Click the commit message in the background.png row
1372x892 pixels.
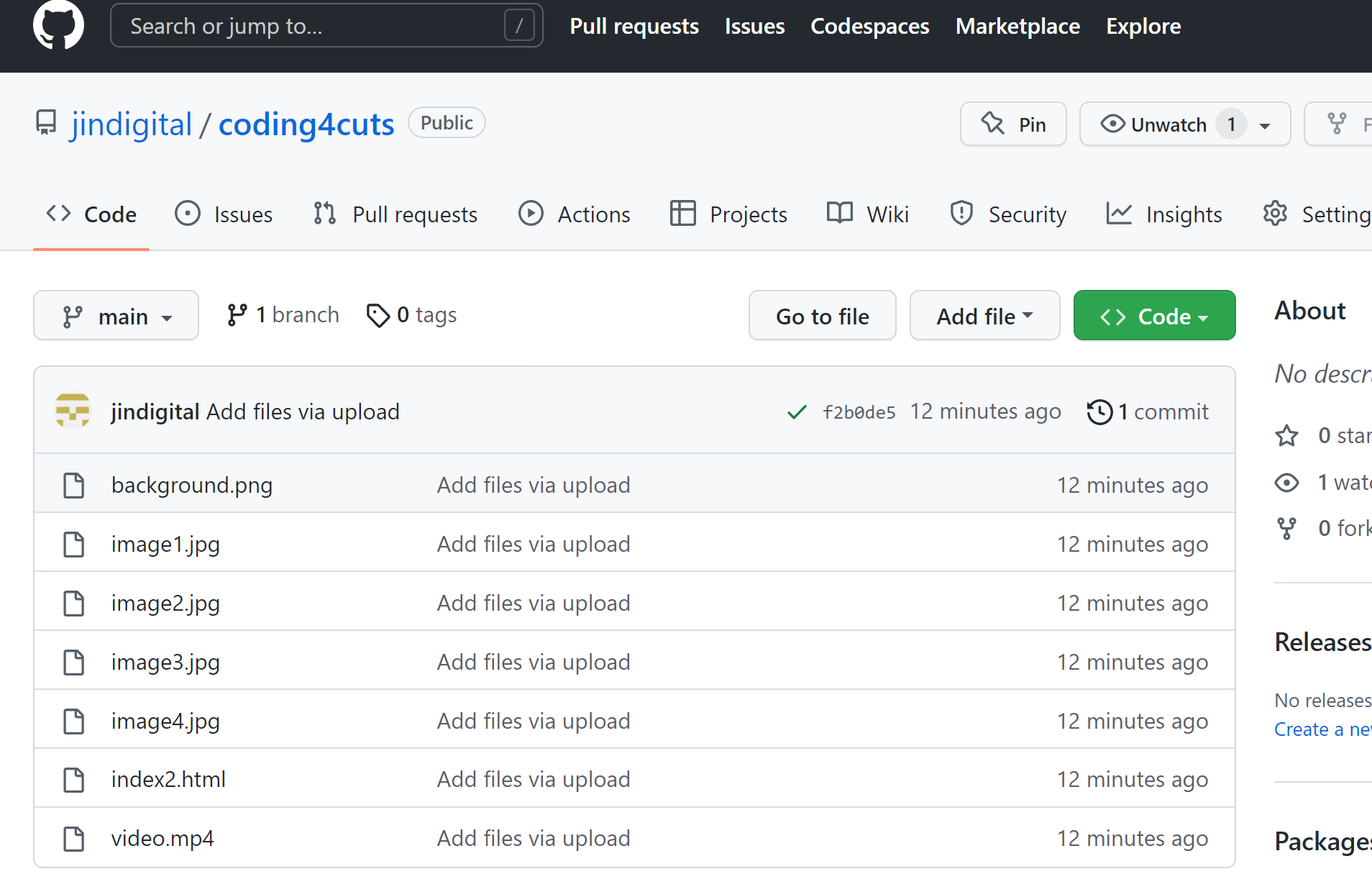[534, 486]
